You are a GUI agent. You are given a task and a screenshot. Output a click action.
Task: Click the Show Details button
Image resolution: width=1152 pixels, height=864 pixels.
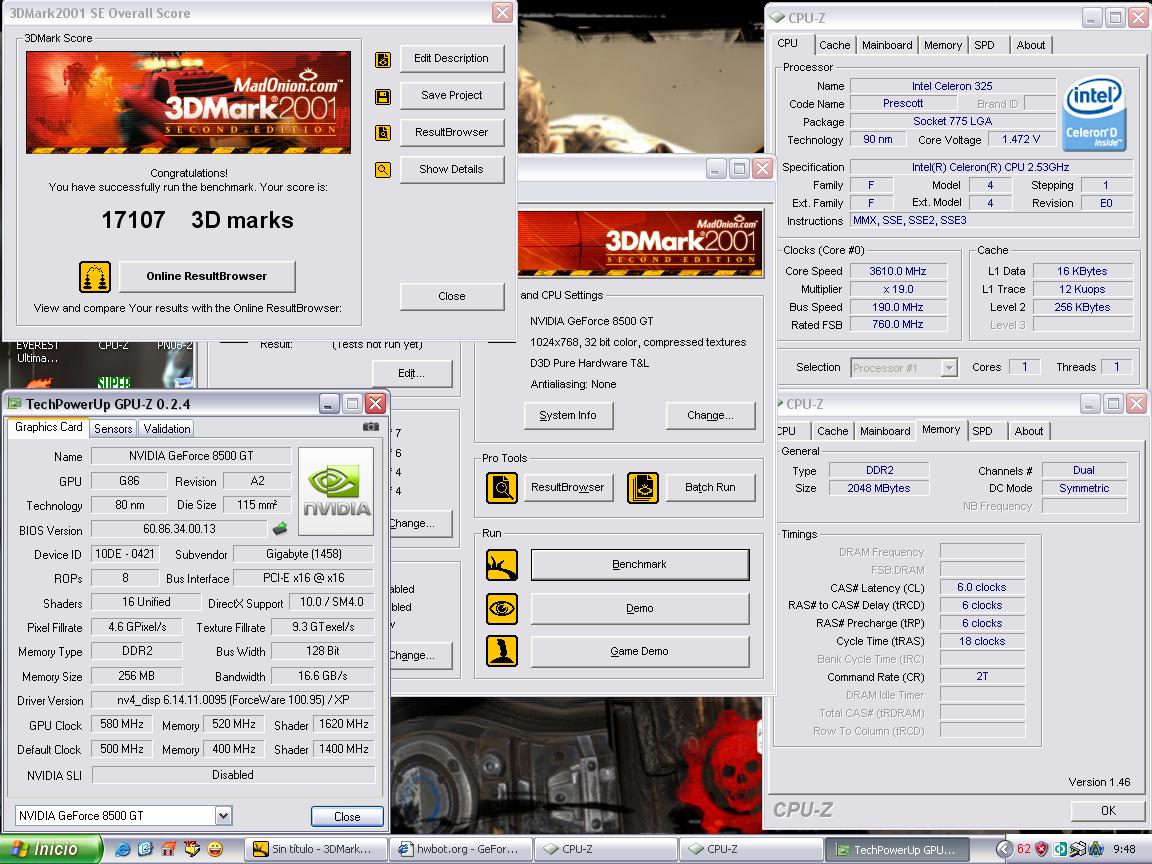[x=451, y=169]
